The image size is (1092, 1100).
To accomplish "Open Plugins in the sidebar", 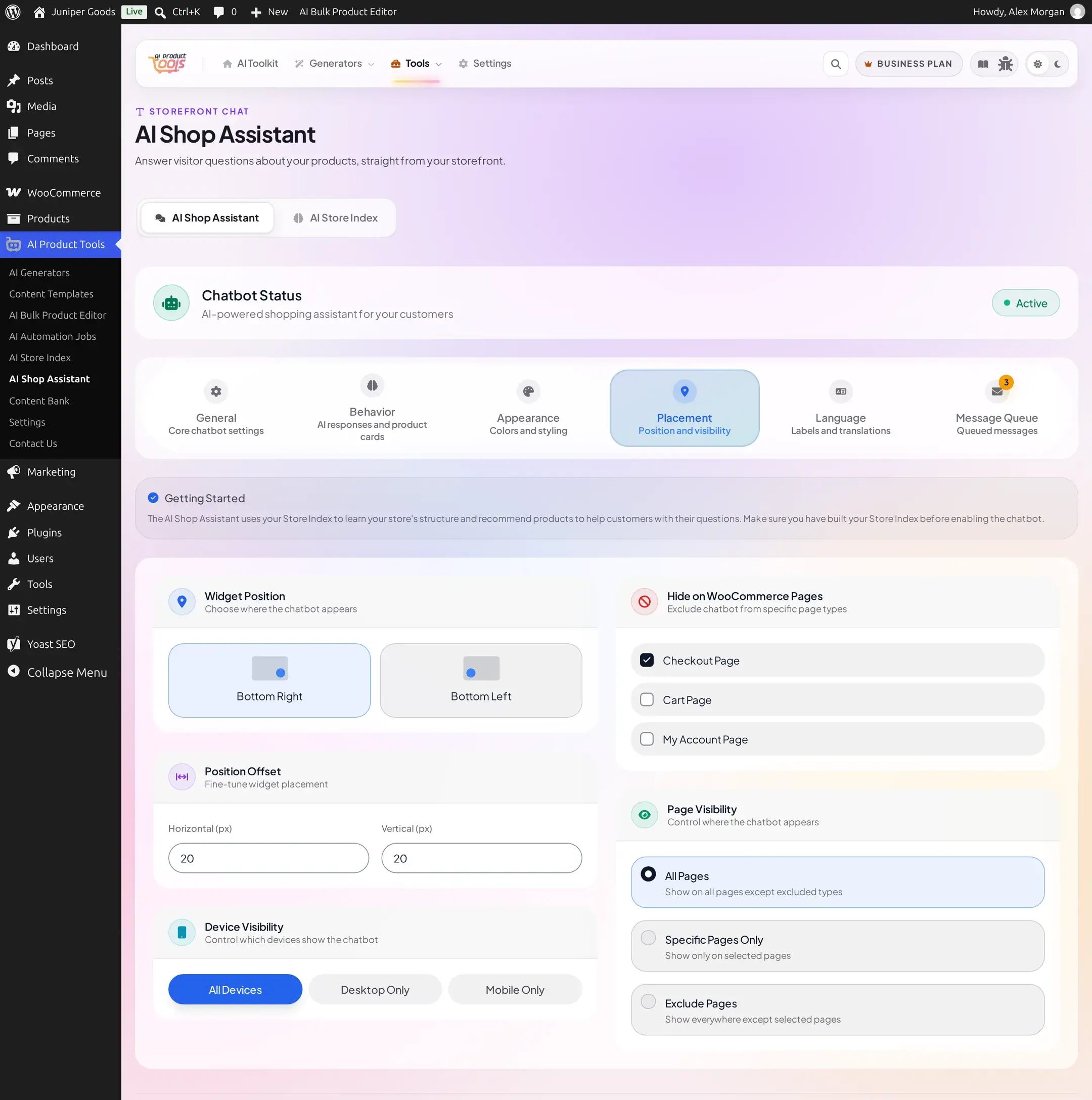I will pos(60,533).
